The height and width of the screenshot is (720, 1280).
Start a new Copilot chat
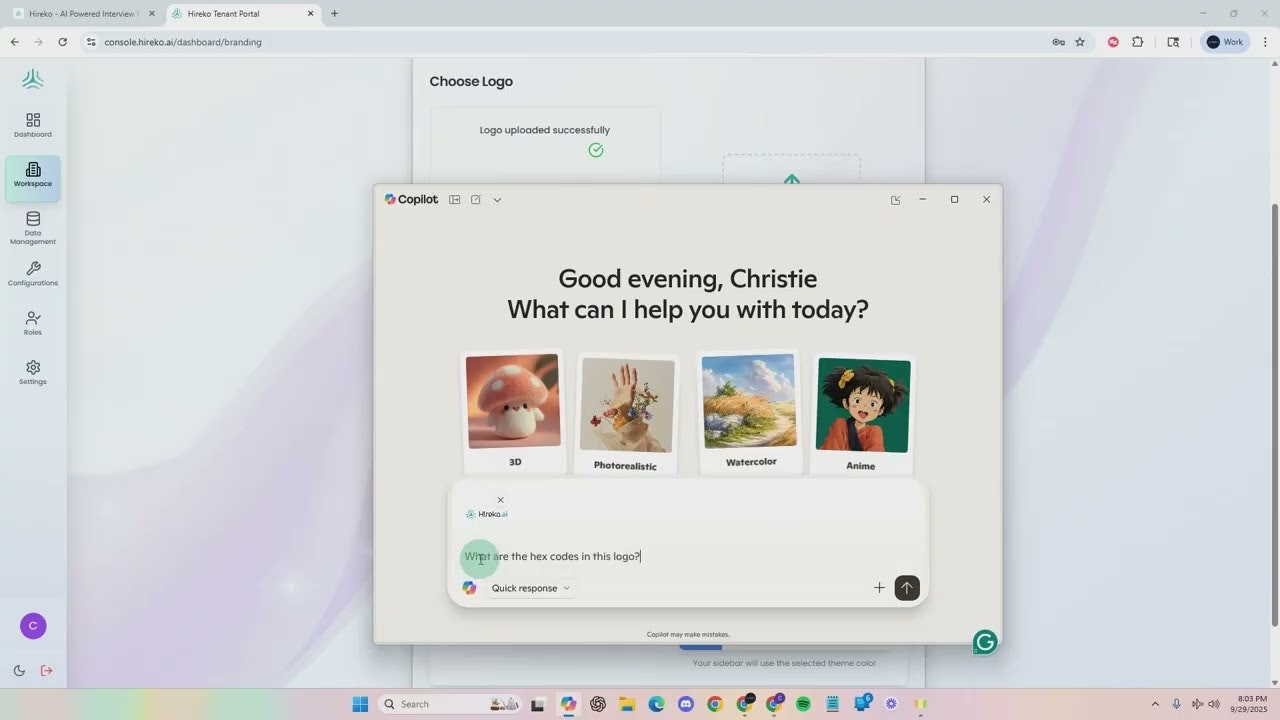(476, 199)
